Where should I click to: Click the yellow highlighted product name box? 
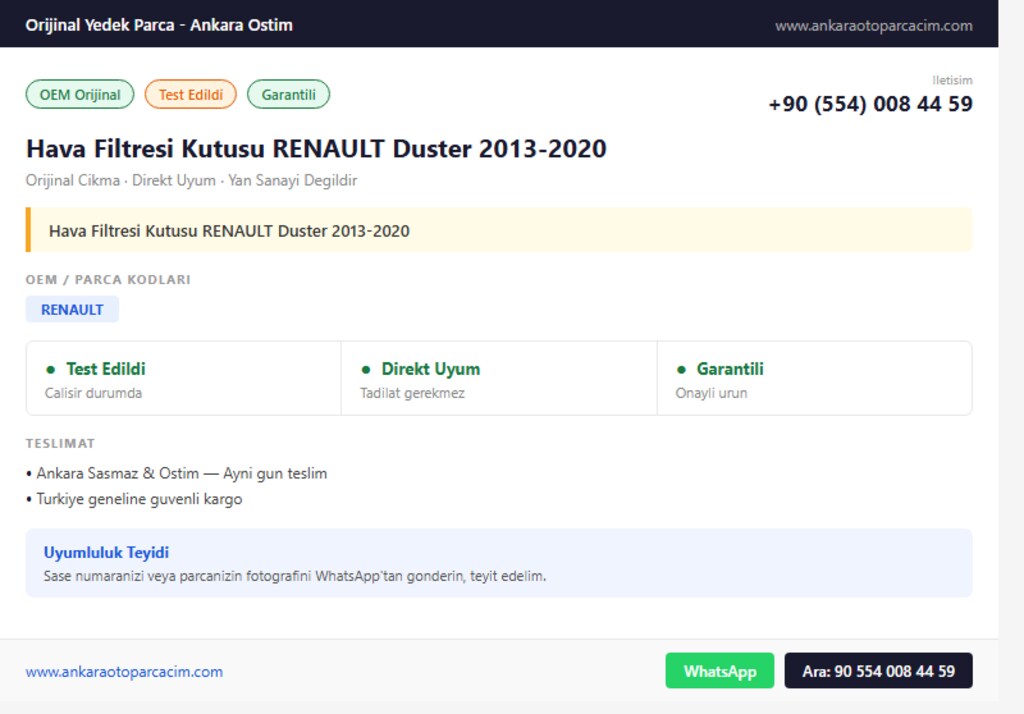coord(499,231)
